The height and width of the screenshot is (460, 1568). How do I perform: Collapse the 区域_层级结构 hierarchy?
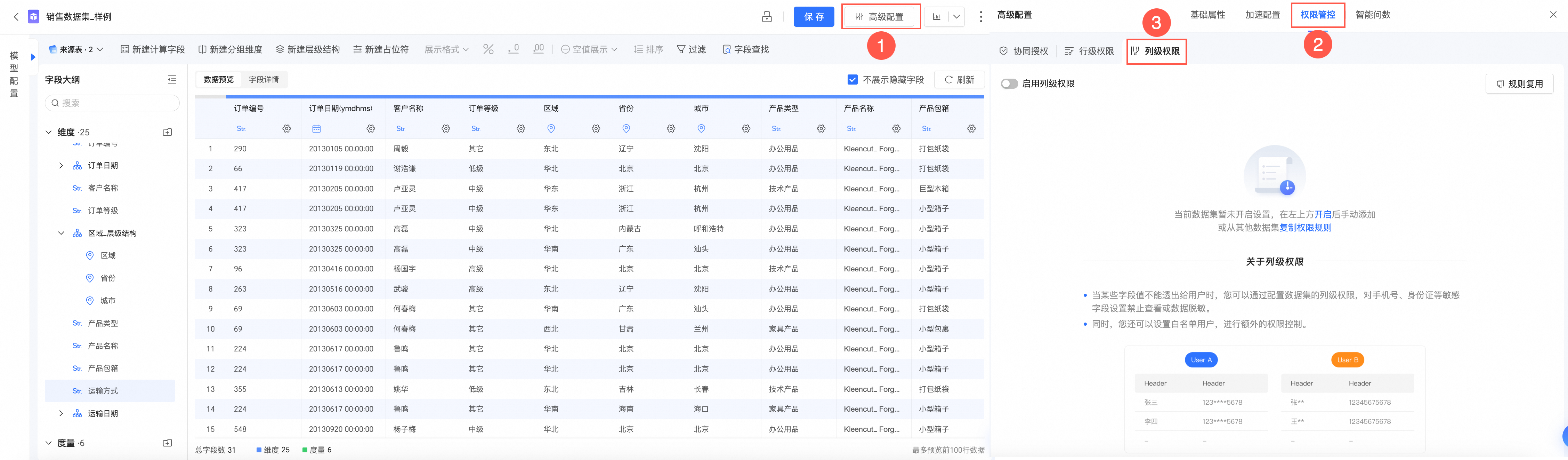coord(61,233)
